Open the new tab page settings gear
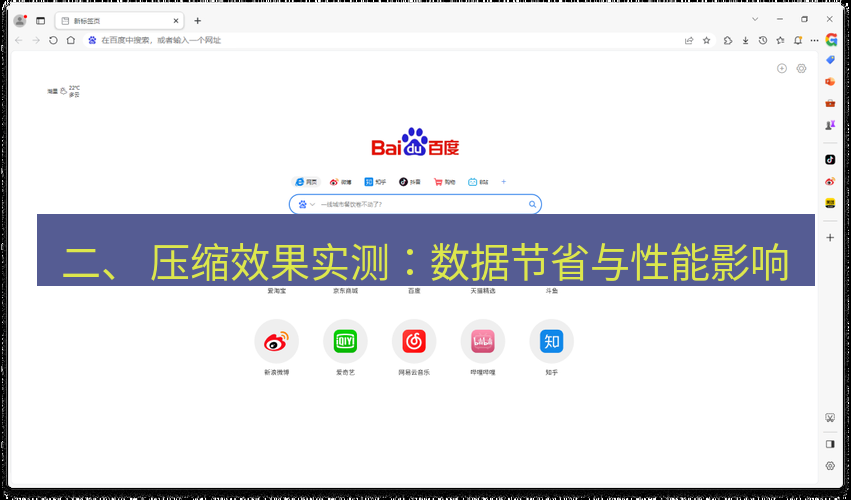 click(x=801, y=68)
